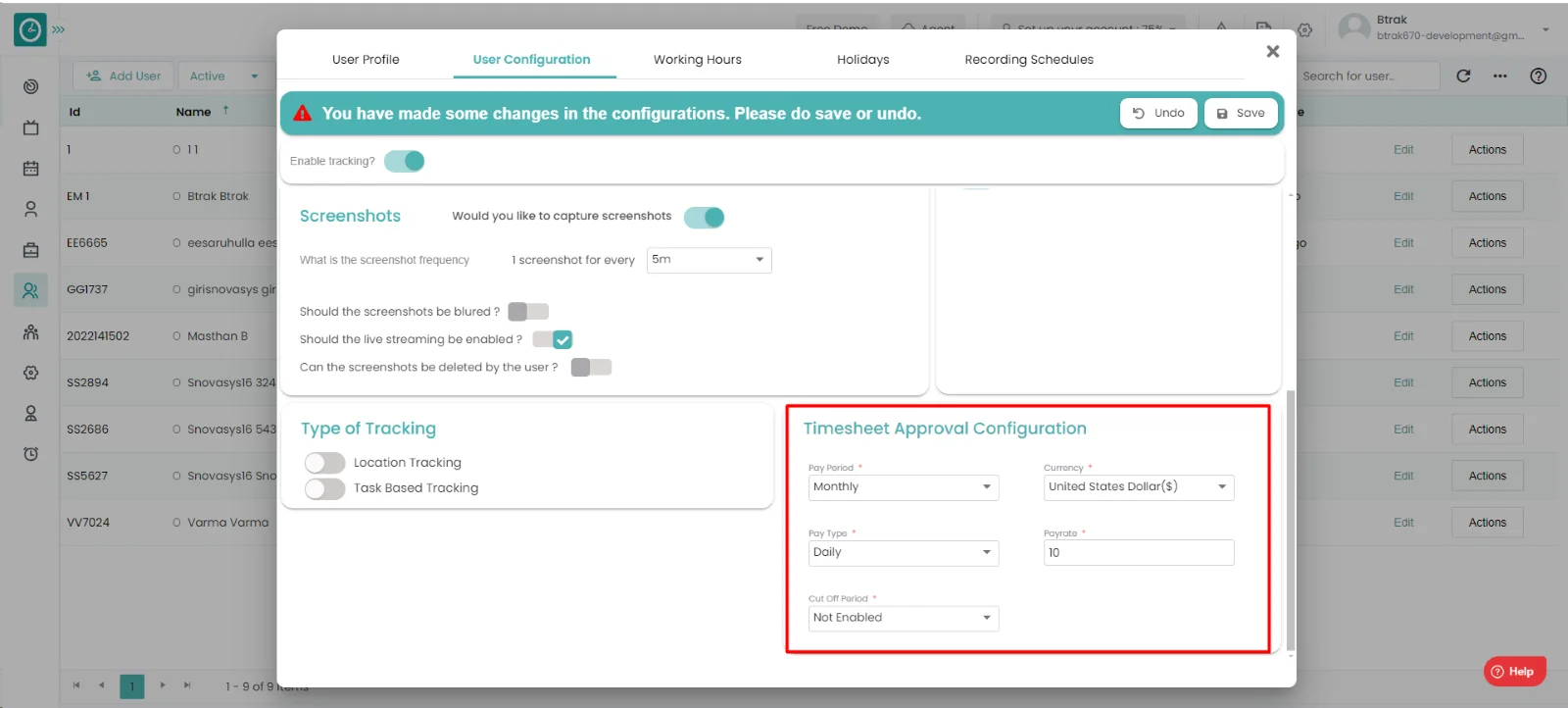Click the Save button

pyautogui.click(x=1241, y=113)
